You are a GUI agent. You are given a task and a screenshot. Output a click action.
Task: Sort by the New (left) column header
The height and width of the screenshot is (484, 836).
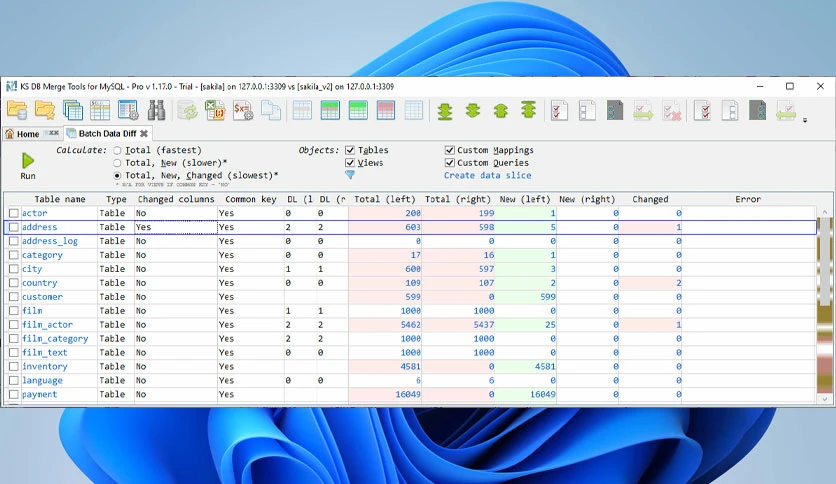pos(525,199)
